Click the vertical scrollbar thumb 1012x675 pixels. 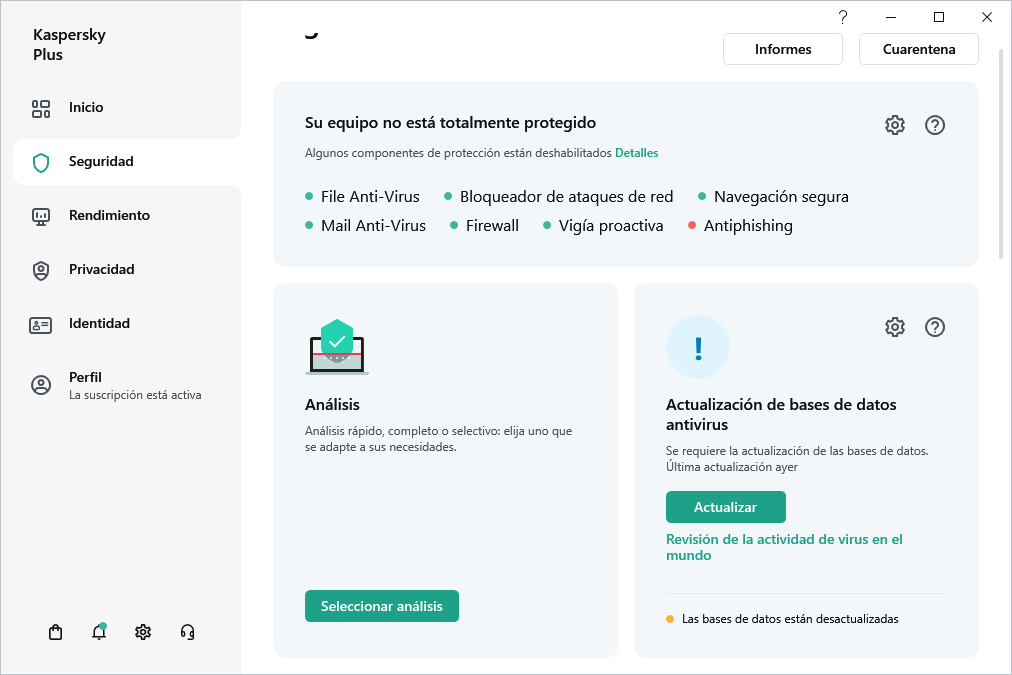pos(1003,150)
